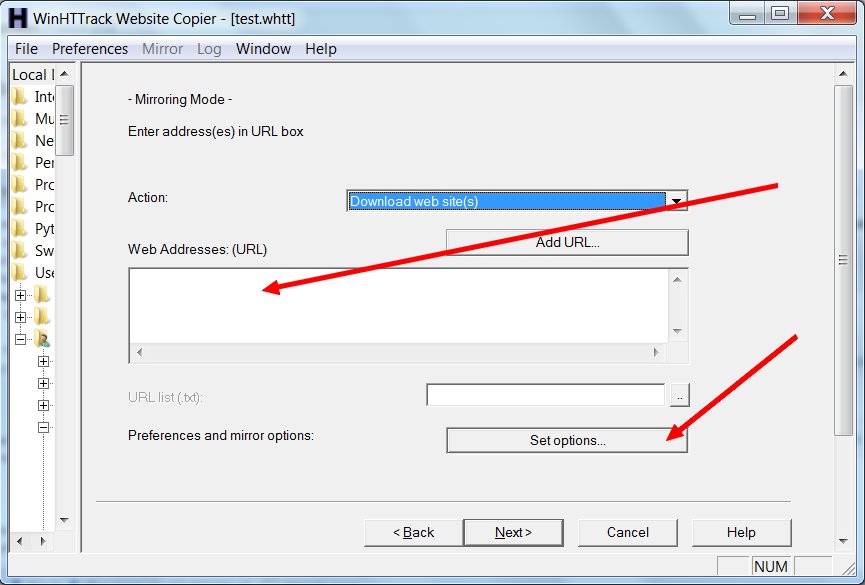This screenshot has width=865, height=585.
Task: Click the WinHTTrack H icon in title bar
Action: [x=18, y=18]
